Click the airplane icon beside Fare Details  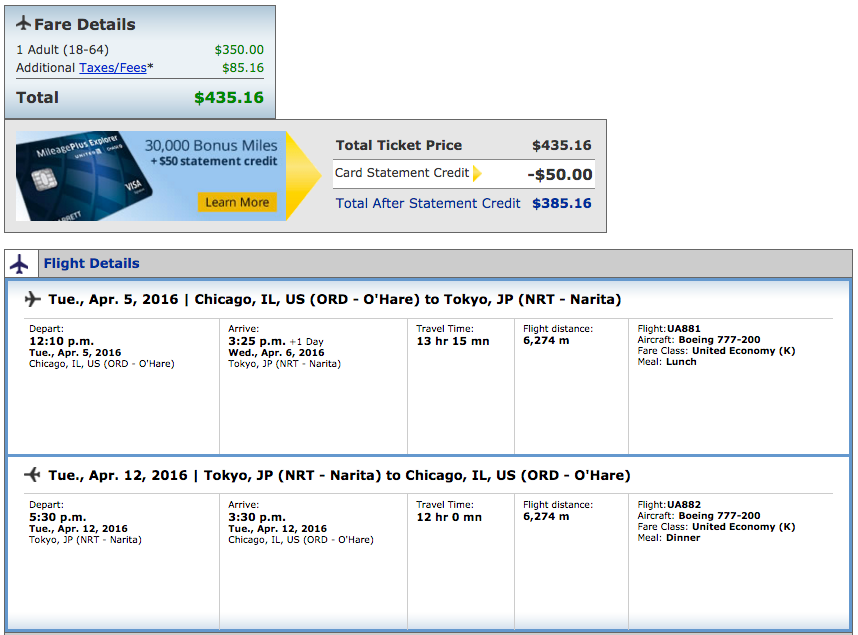click(24, 24)
